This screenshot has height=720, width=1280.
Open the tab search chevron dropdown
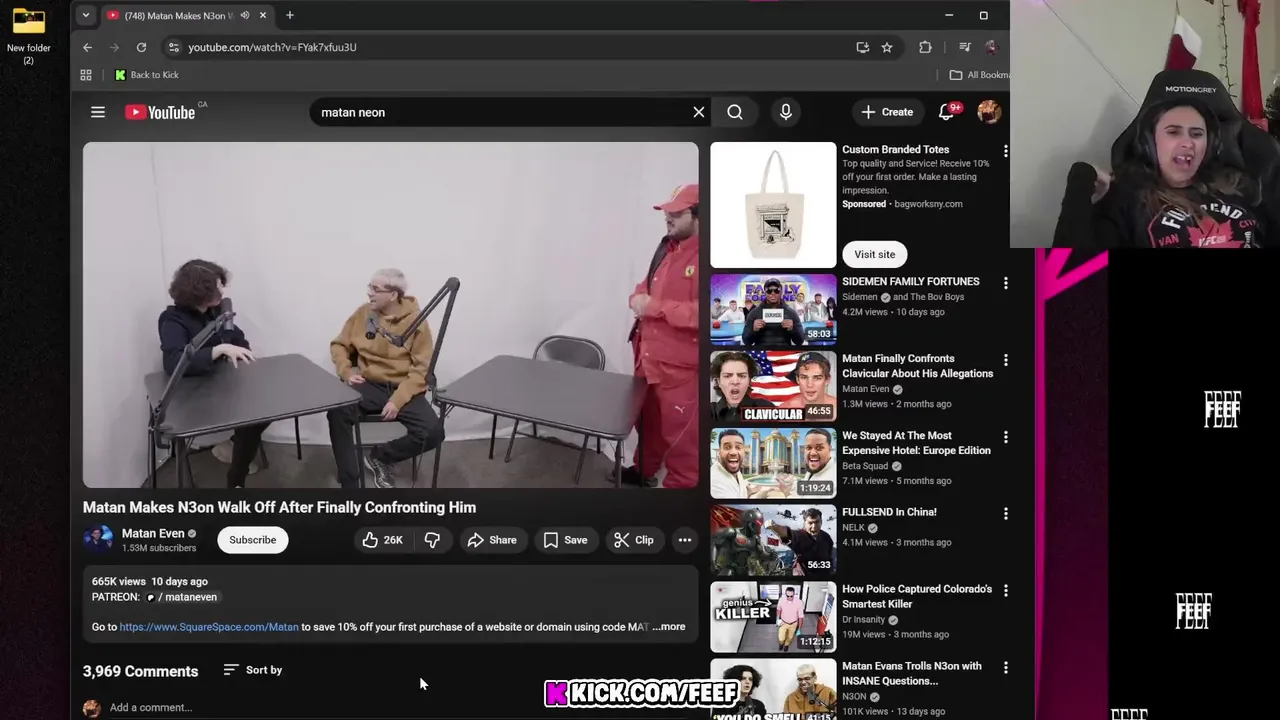tap(86, 15)
